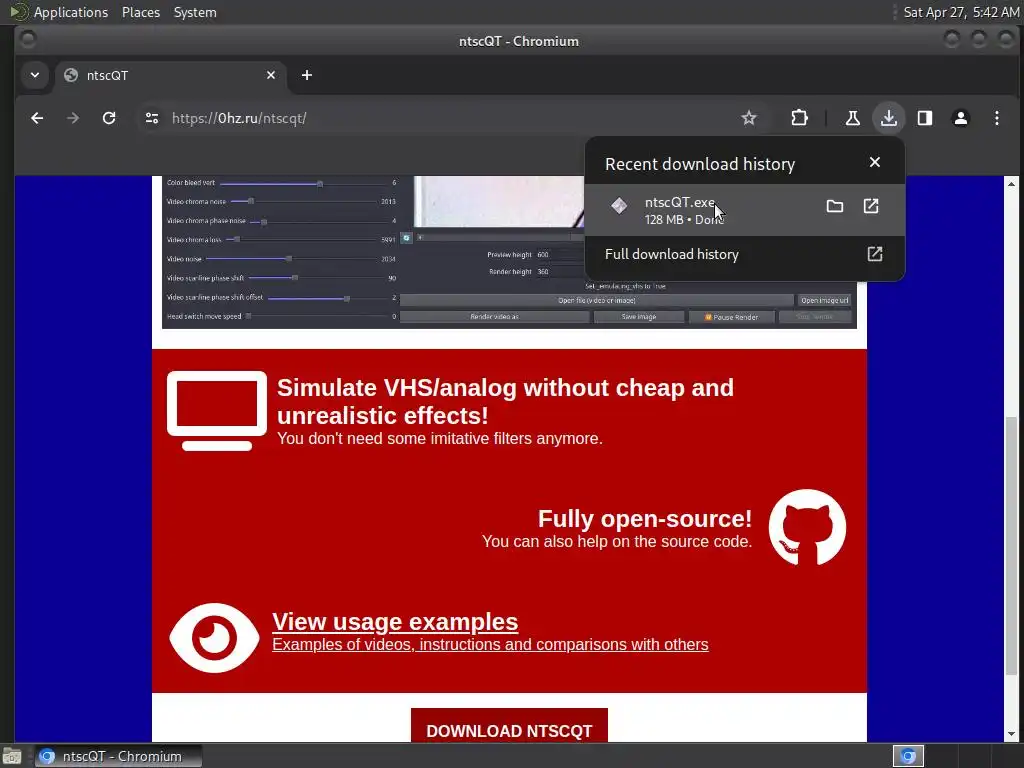Open ntscQT.exe with external link icon
Screen dimensions: 1024x768
pyautogui.click(x=871, y=206)
